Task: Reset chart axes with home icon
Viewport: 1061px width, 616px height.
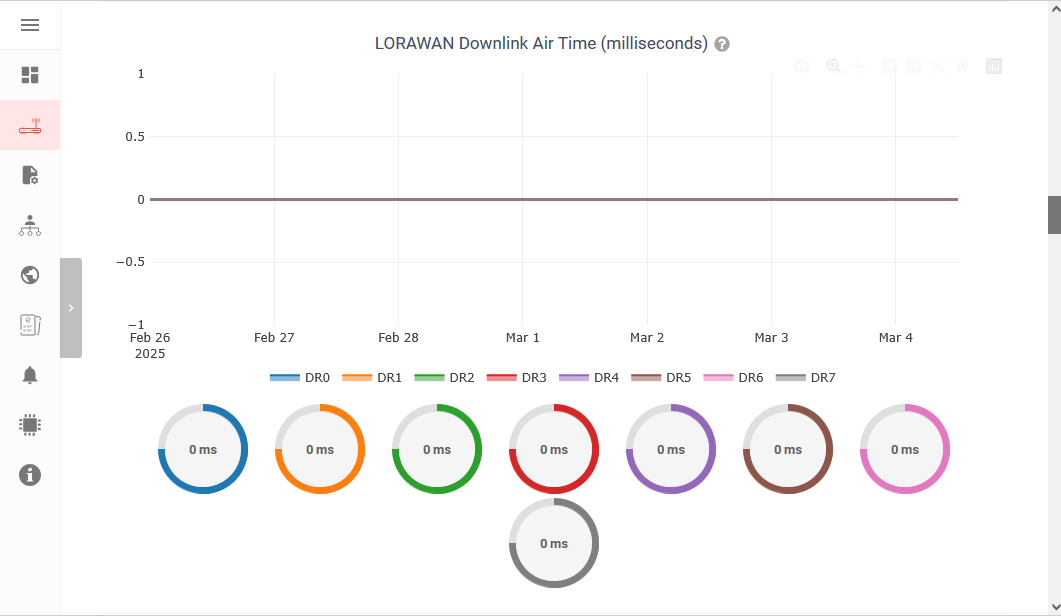Action: pyautogui.click(x=962, y=66)
